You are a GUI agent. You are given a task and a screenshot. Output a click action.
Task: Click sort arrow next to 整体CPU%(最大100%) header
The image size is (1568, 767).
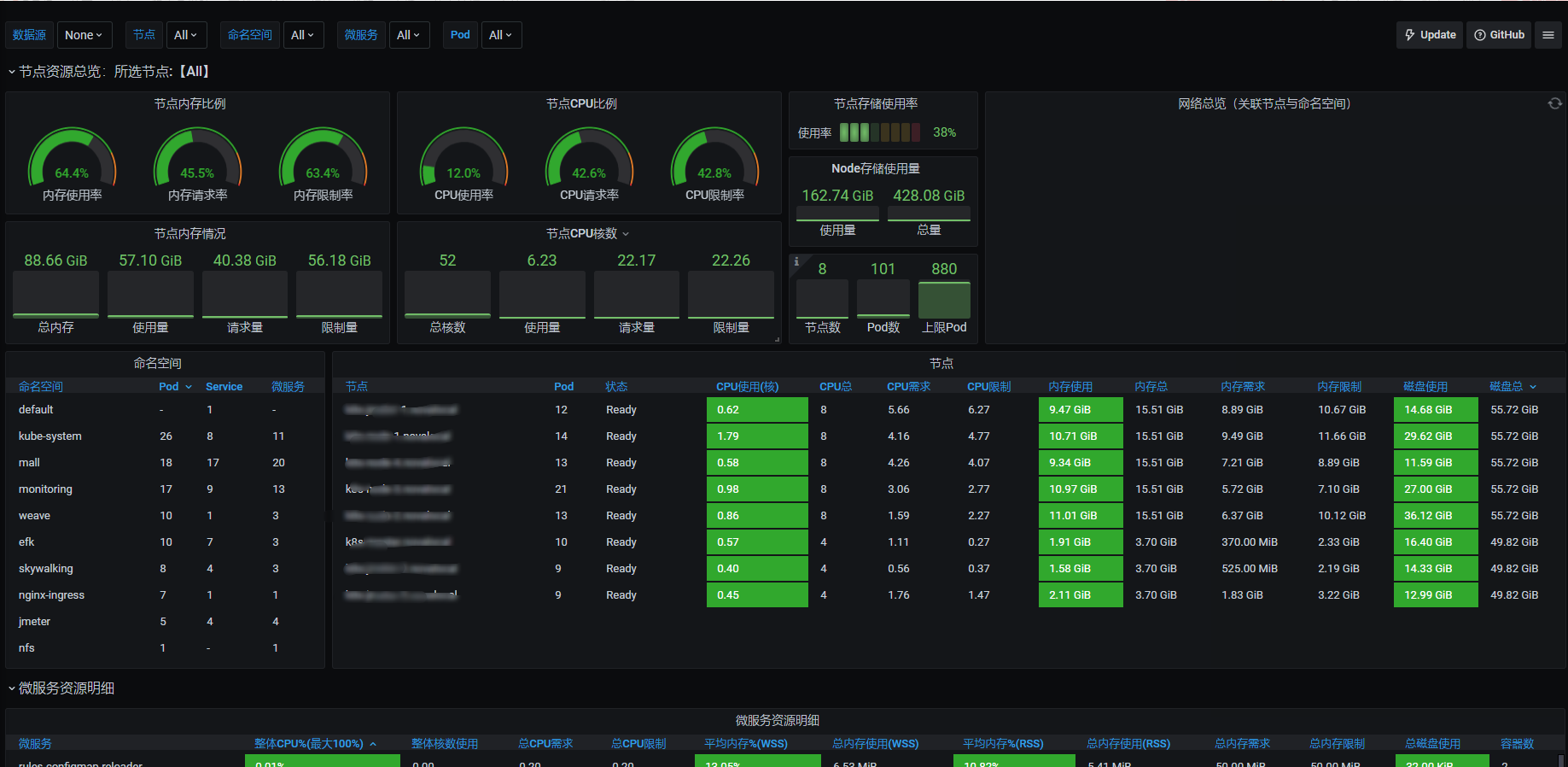pyautogui.click(x=373, y=744)
